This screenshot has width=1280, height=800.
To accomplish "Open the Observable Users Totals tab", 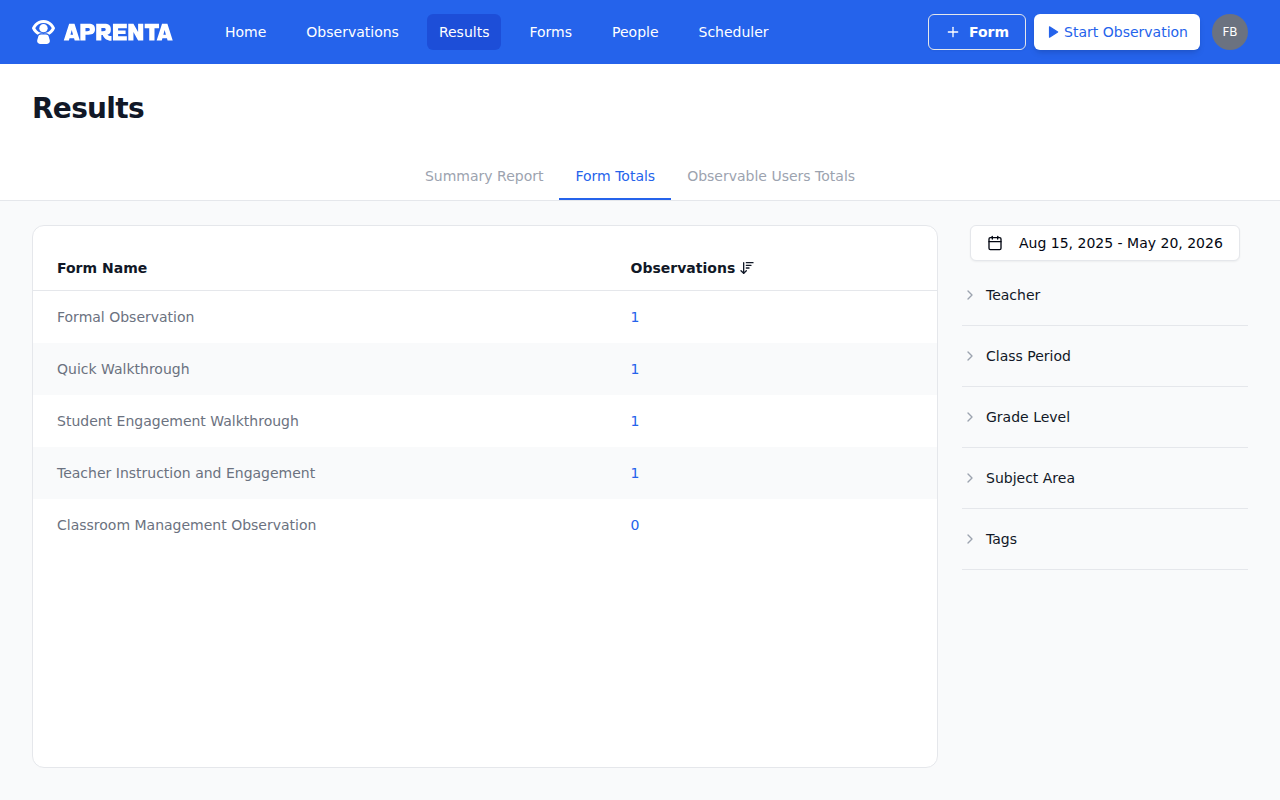I will [x=771, y=176].
